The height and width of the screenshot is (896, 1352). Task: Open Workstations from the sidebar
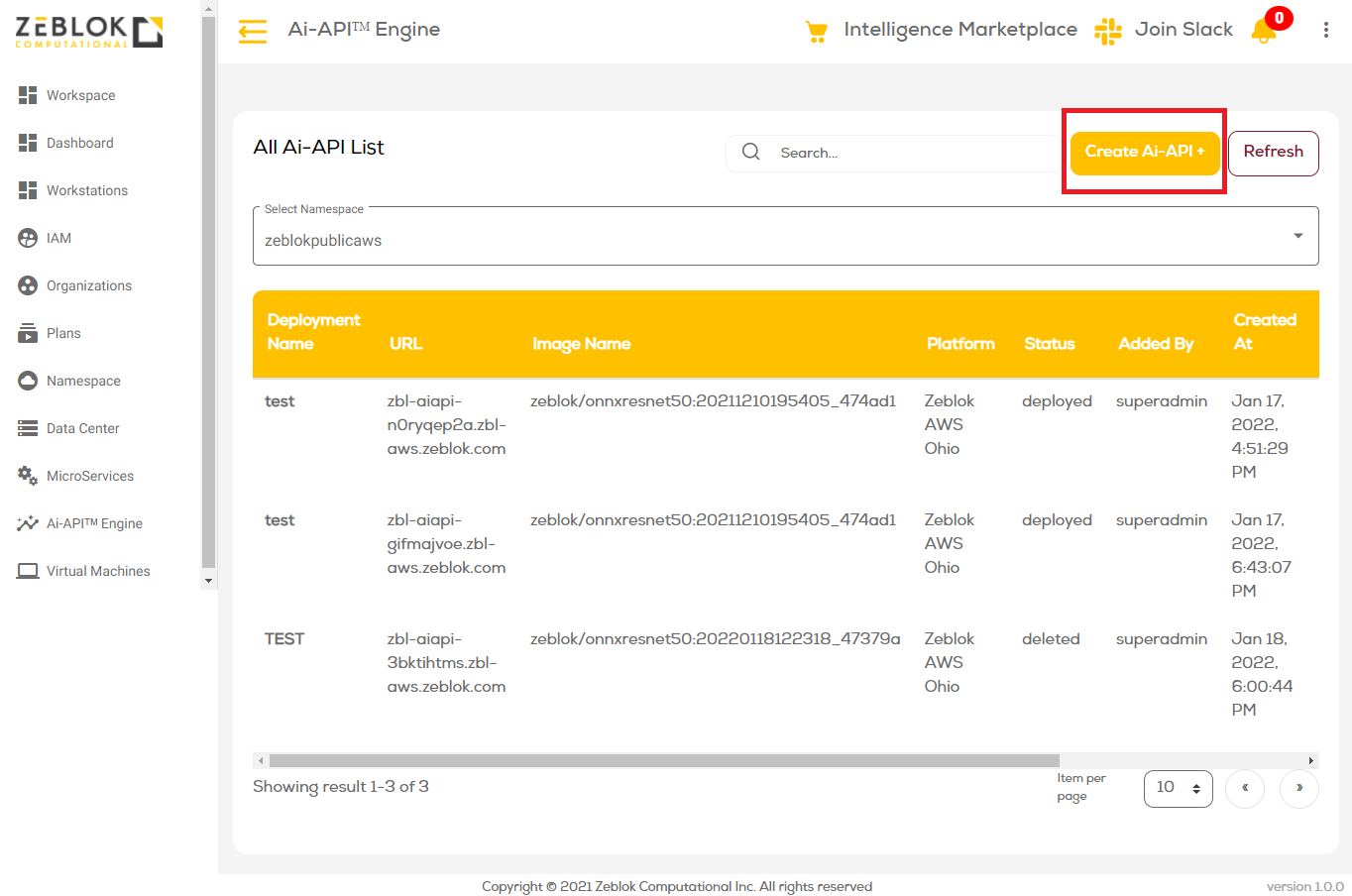(x=87, y=190)
